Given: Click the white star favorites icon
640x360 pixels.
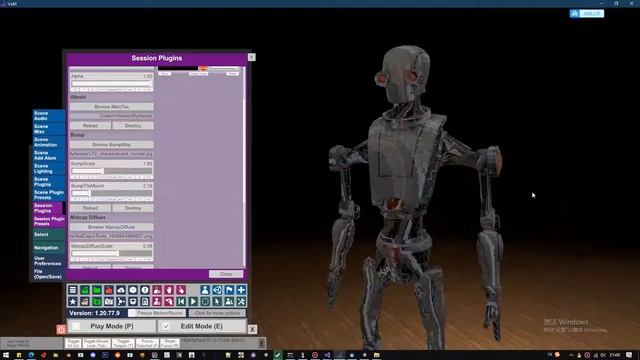Looking at the screenshot, I should [73, 302].
